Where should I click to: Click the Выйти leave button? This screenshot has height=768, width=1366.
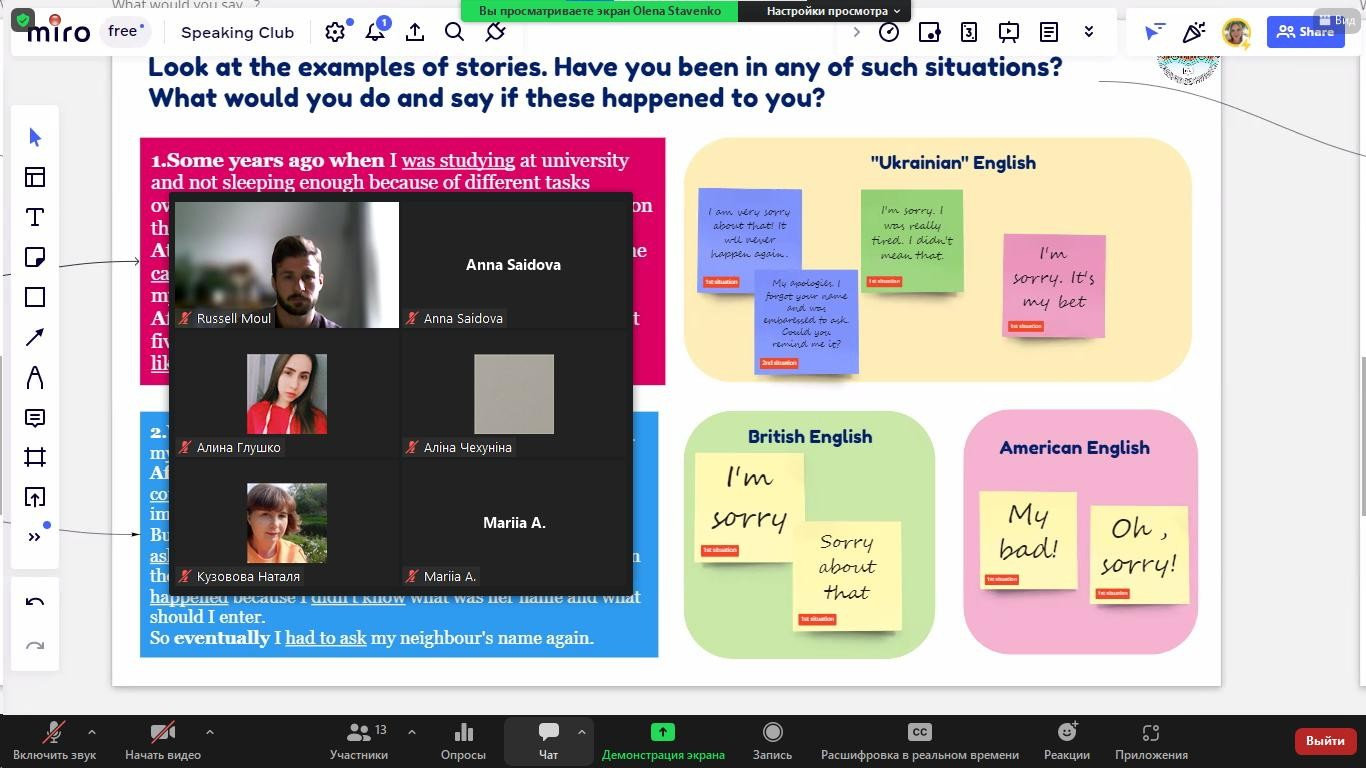click(x=1325, y=741)
